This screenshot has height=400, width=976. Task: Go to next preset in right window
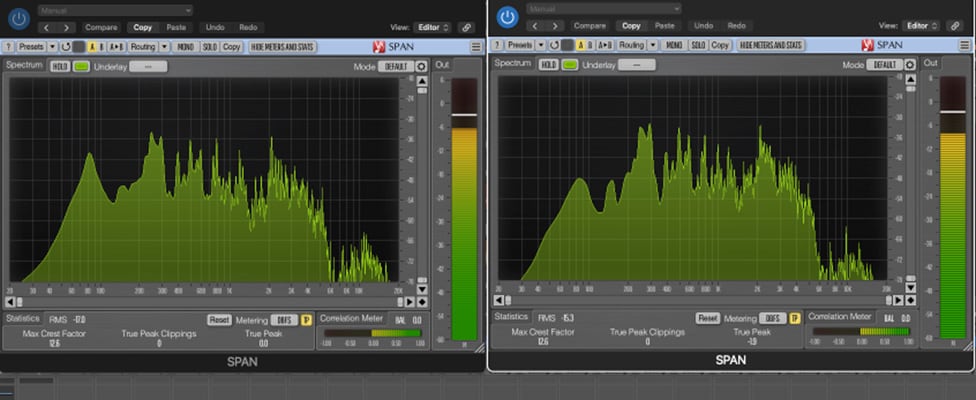click(555, 26)
